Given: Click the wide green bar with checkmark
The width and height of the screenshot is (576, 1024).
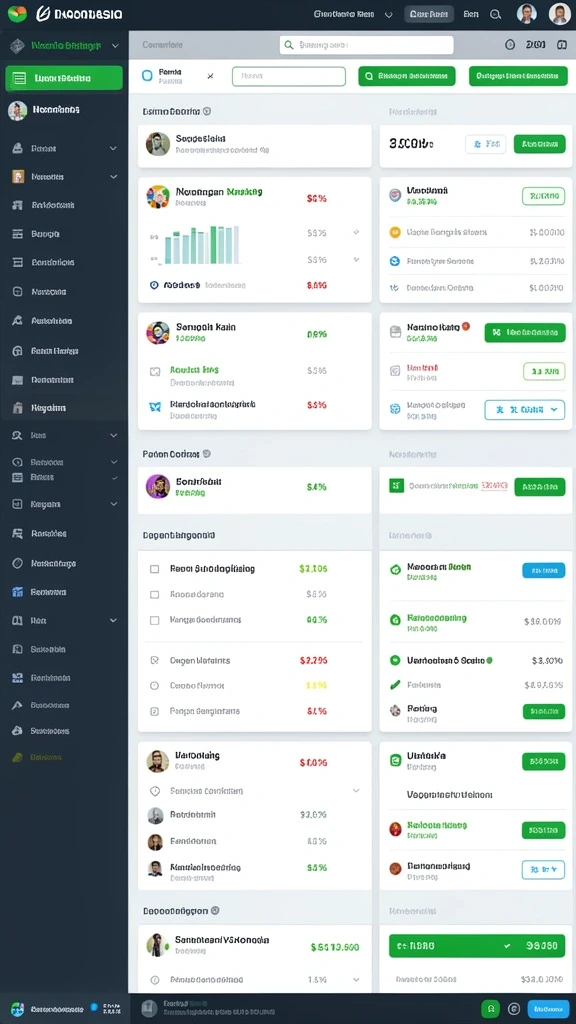Looking at the screenshot, I should click(x=477, y=945).
